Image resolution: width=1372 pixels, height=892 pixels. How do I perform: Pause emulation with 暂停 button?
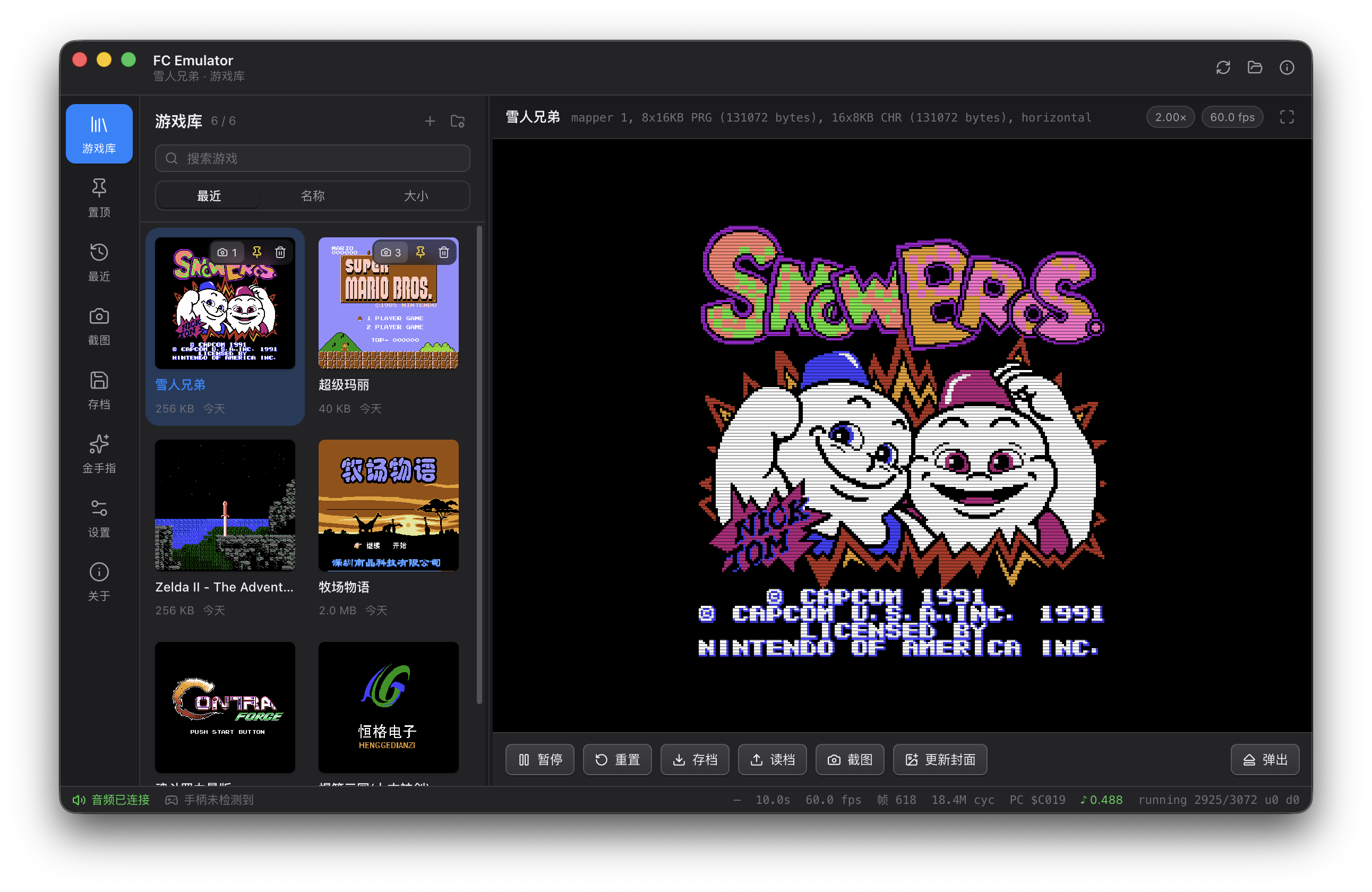pyautogui.click(x=540, y=760)
